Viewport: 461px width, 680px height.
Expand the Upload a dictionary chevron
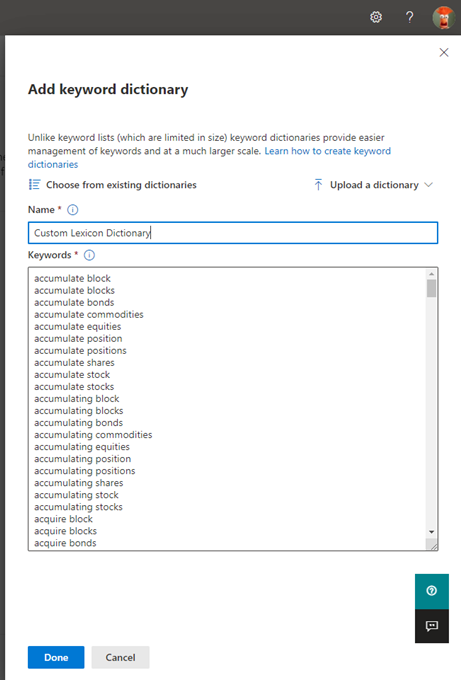click(x=428, y=185)
